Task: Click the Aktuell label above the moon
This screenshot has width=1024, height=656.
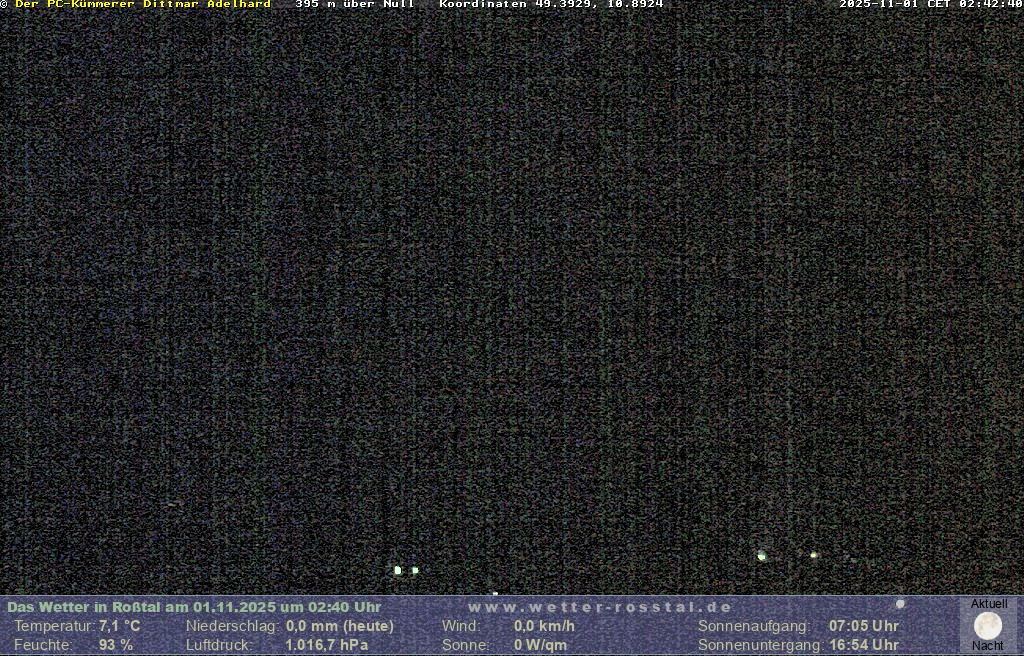Action: click(x=989, y=604)
